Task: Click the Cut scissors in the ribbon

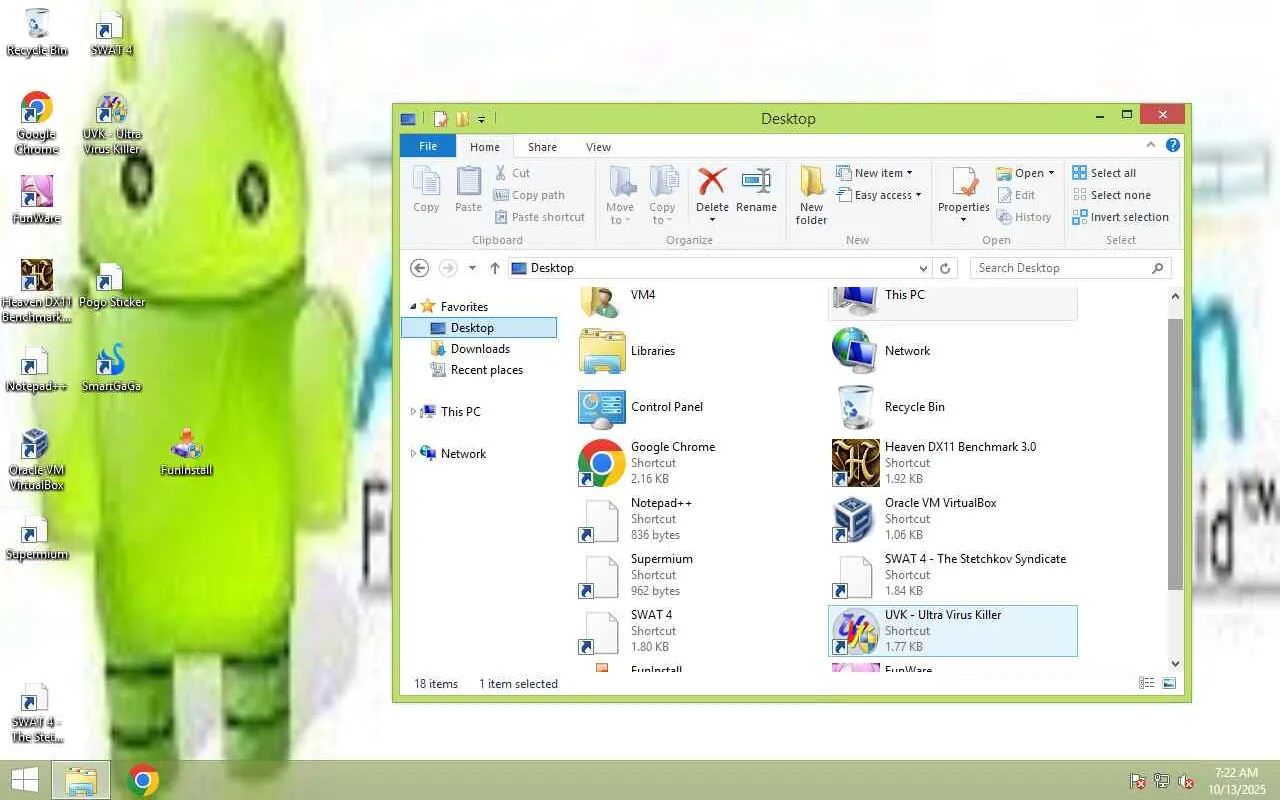Action: click(501, 173)
